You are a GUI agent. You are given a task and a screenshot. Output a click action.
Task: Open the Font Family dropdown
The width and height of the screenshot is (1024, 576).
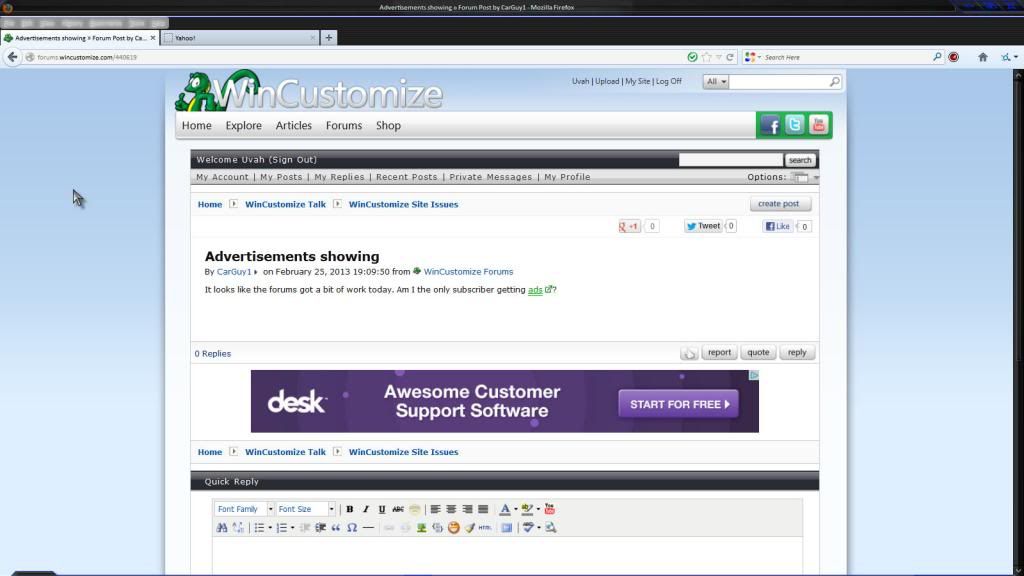(244, 509)
